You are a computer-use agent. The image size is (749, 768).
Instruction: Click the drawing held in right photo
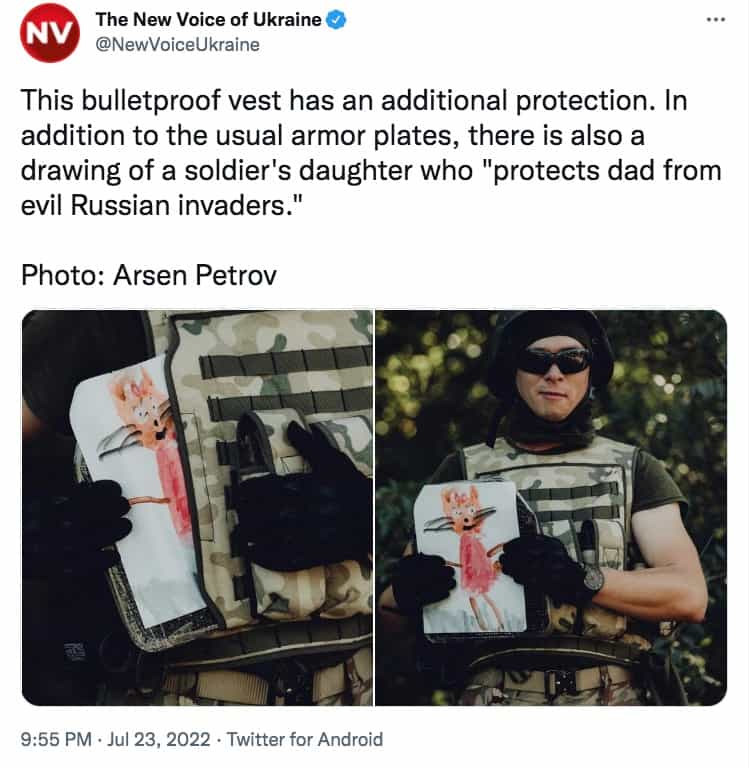tap(469, 558)
